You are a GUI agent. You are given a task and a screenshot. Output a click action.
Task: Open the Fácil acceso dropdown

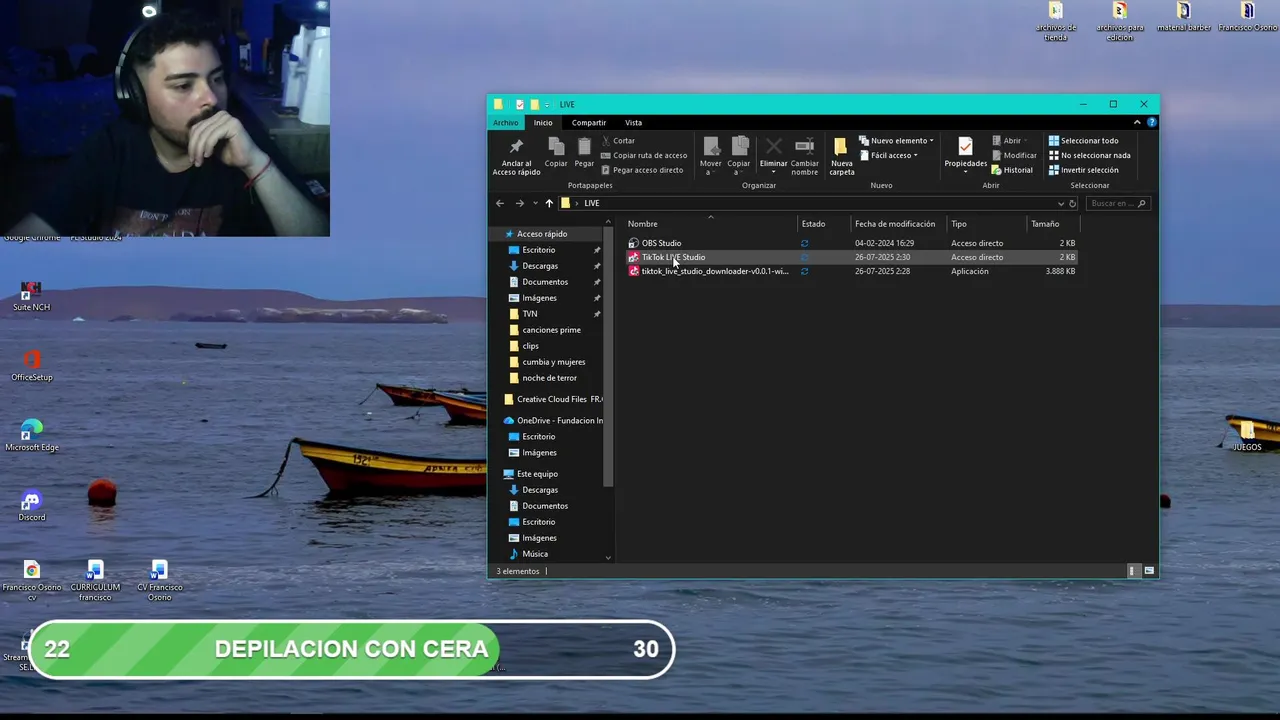(890, 155)
